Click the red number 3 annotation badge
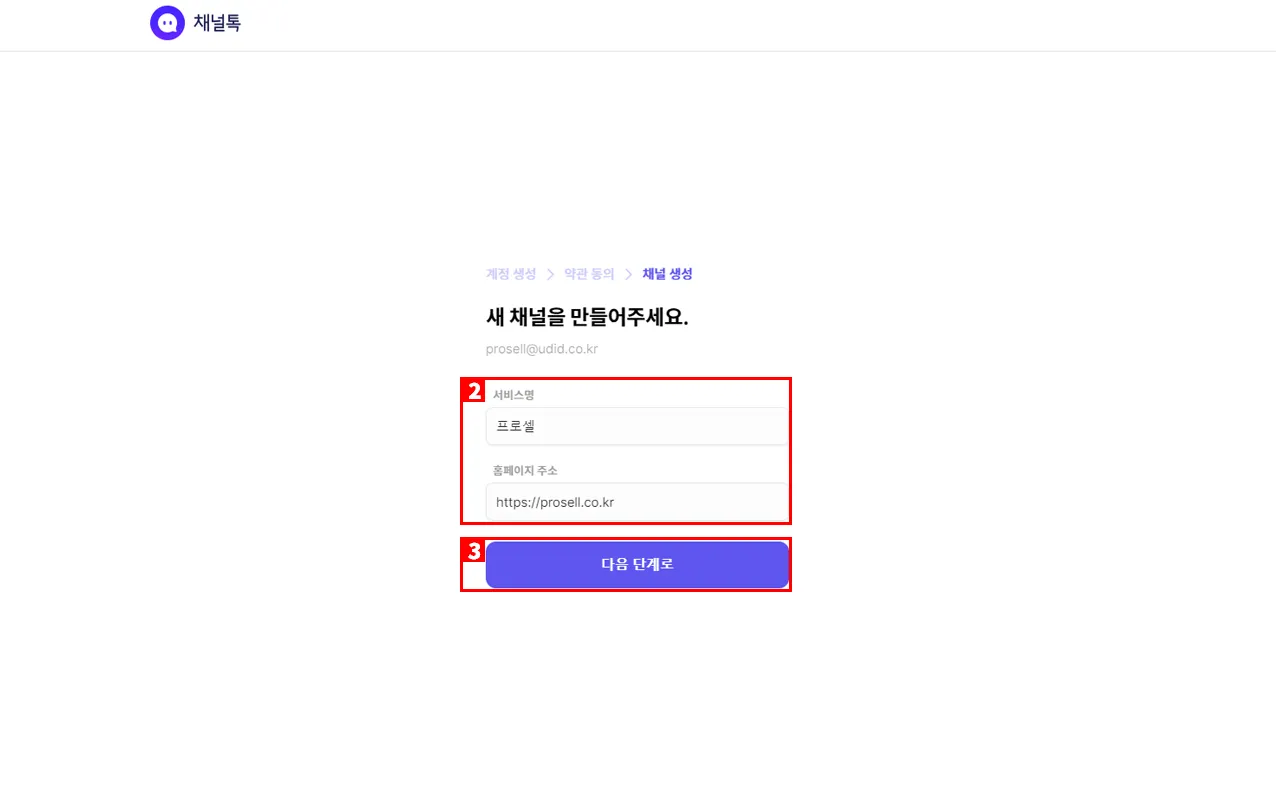 click(x=475, y=551)
